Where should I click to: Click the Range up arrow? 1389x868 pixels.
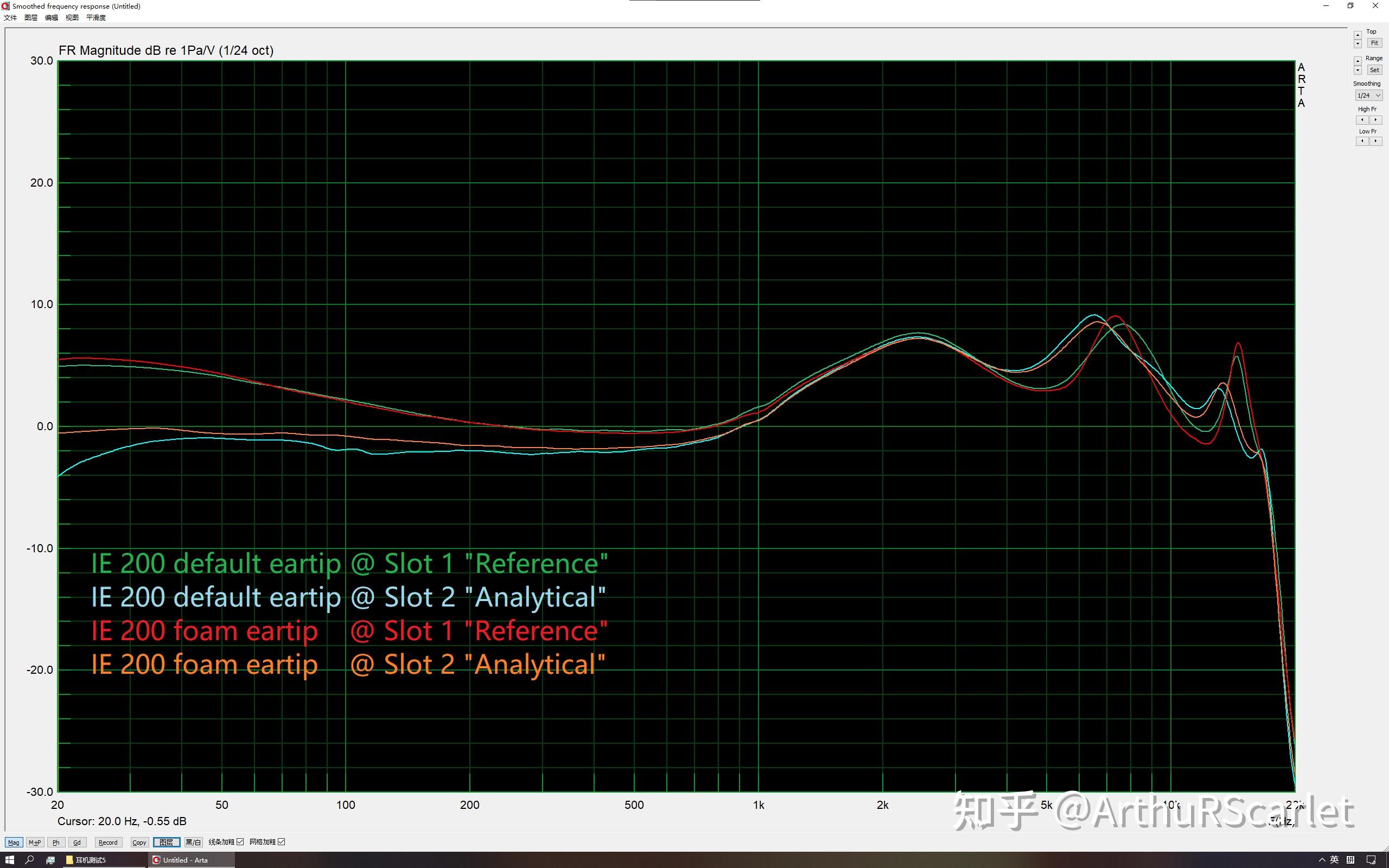pos(1358,61)
